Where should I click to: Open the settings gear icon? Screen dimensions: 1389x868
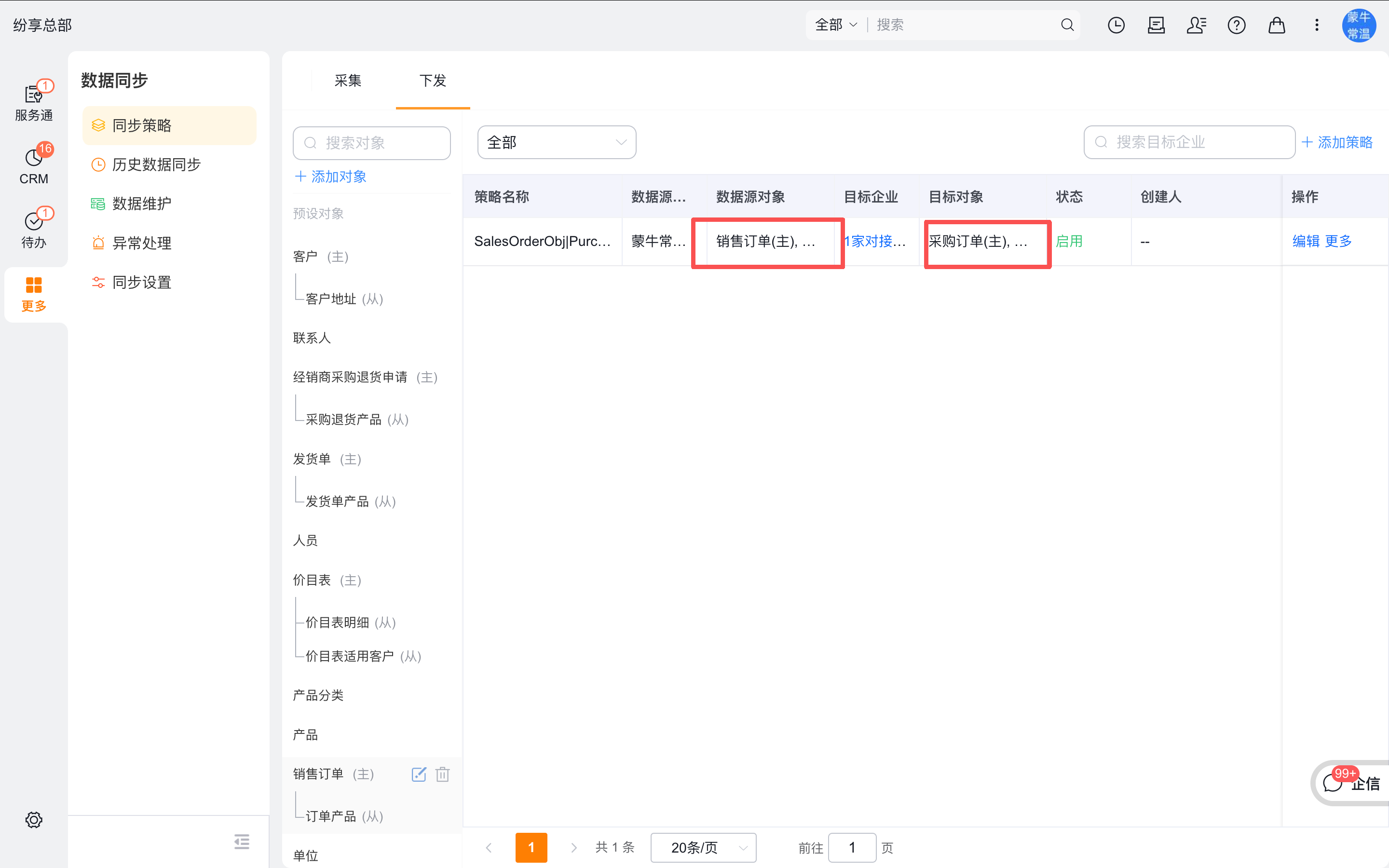tap(34, 820)
